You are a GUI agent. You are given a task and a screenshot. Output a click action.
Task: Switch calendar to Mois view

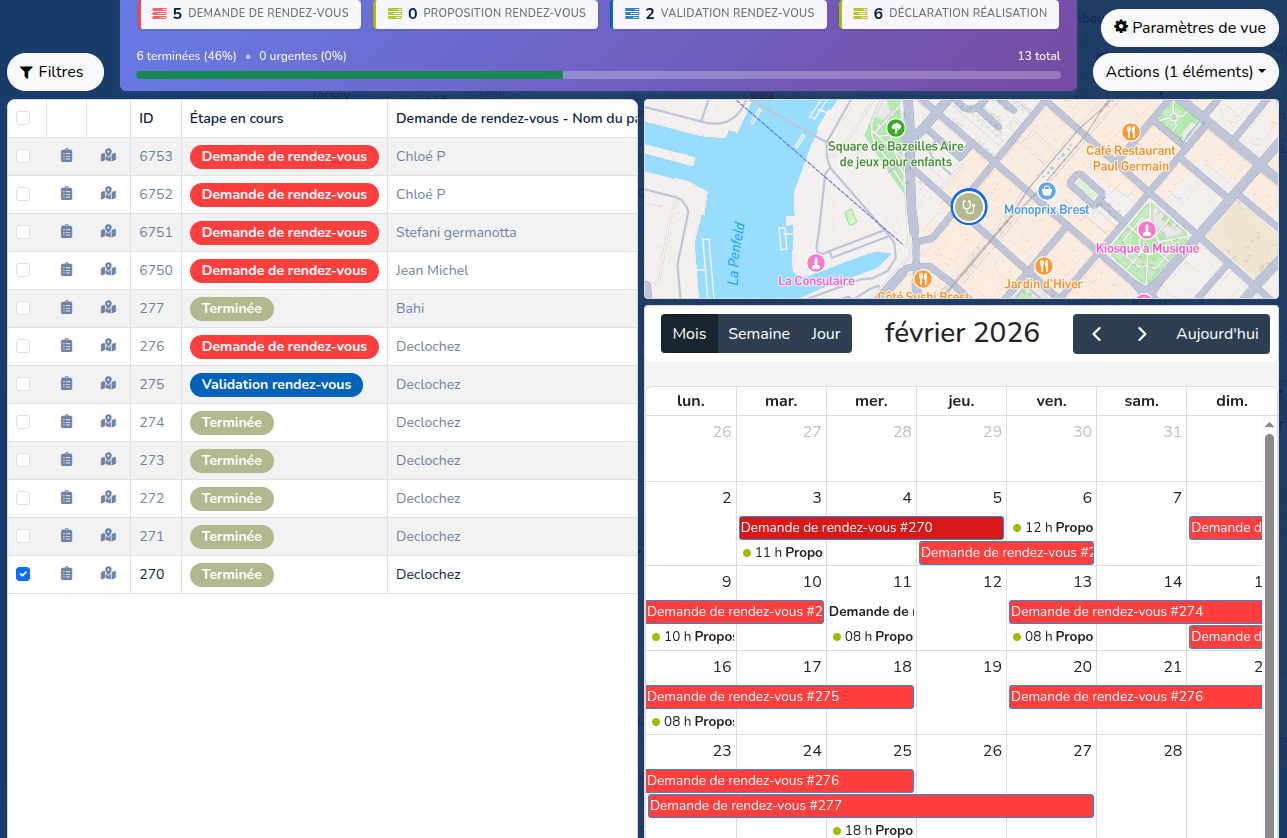(x=689, y=334)
